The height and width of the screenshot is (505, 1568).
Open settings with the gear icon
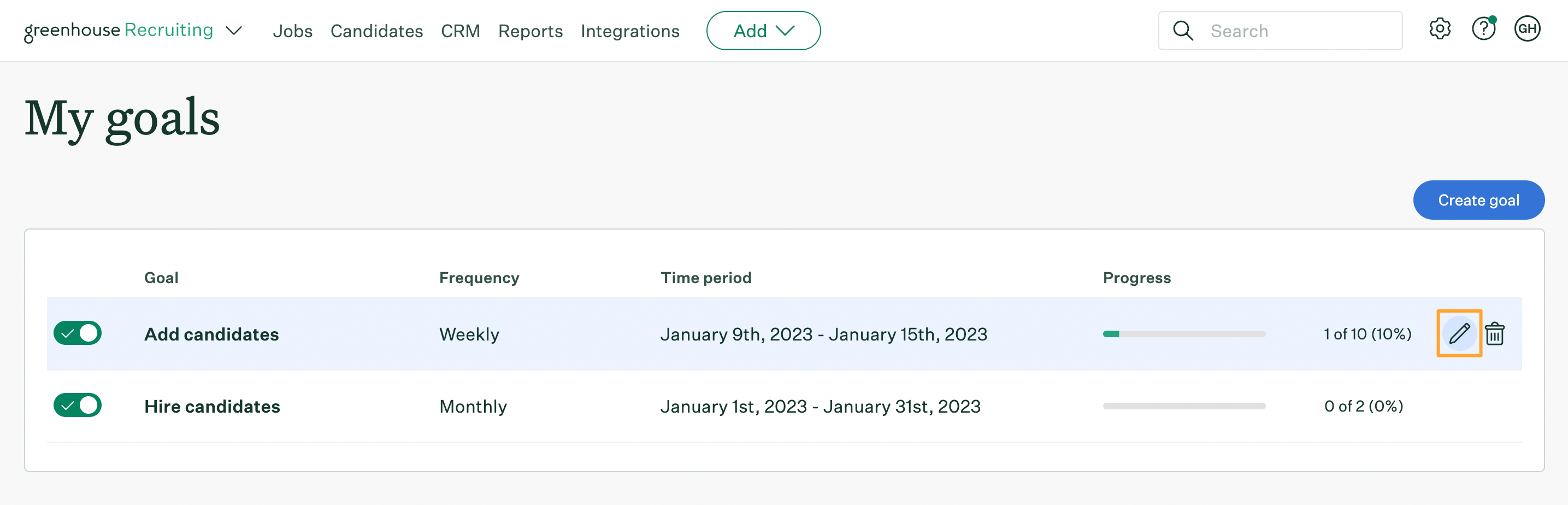coord(1440,30)
